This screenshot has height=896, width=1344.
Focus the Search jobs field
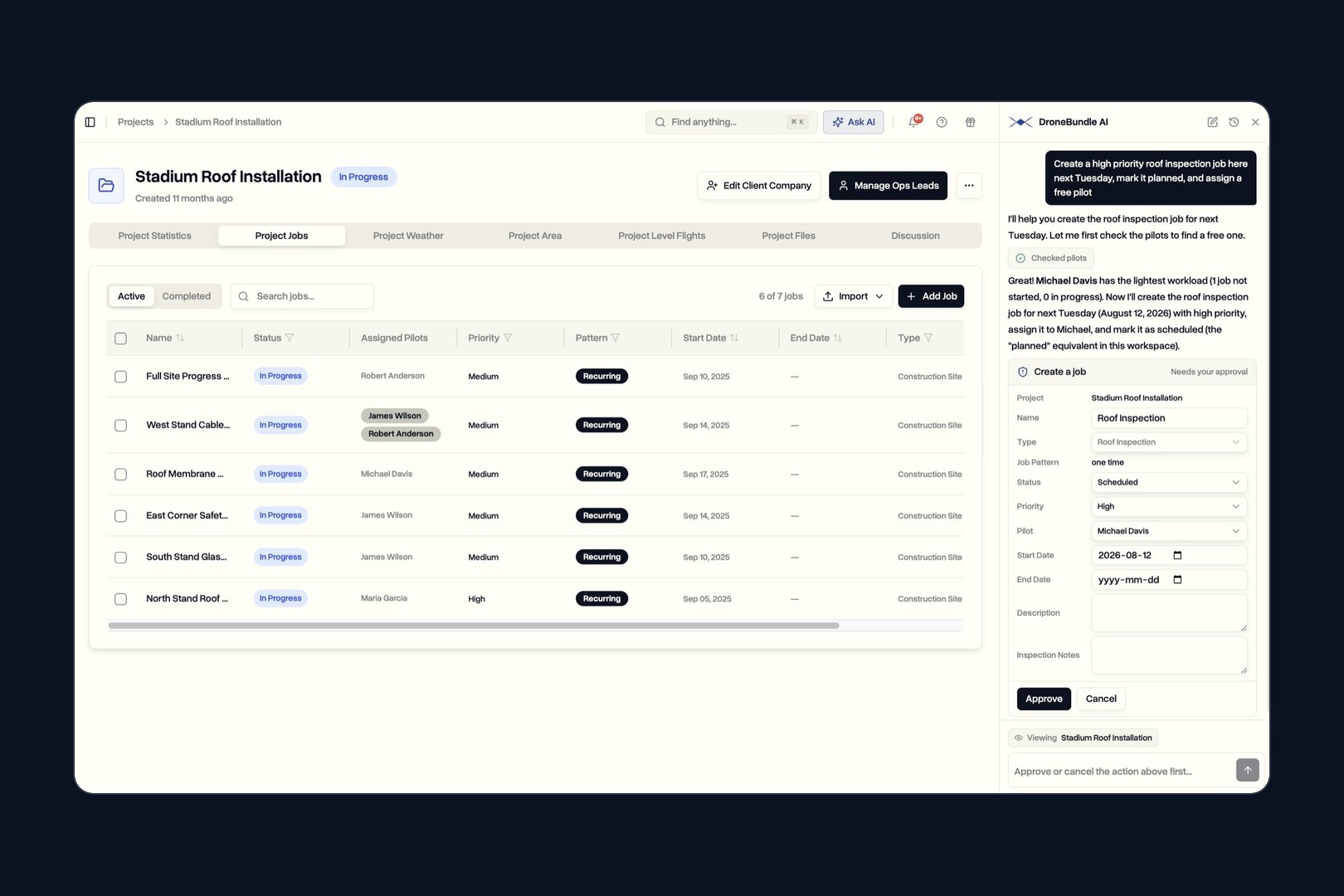coord(302,296)
